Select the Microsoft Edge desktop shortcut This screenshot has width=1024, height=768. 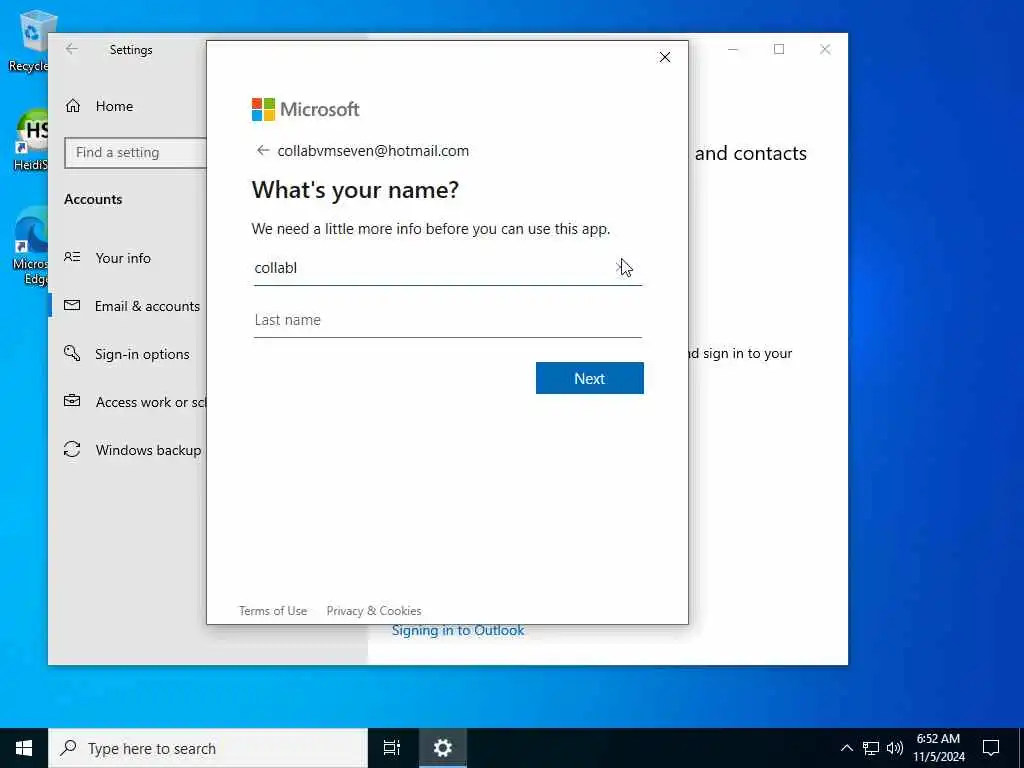(30, 246)
